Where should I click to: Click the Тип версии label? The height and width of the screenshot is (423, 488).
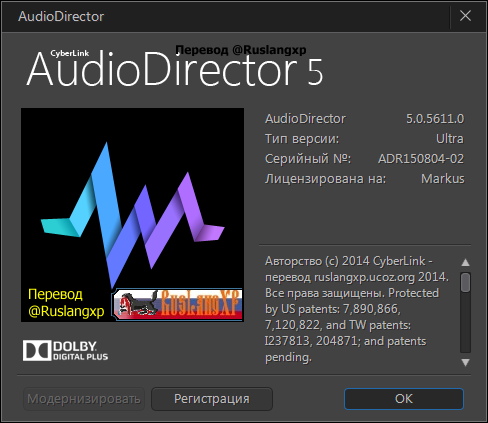[302, 139]
